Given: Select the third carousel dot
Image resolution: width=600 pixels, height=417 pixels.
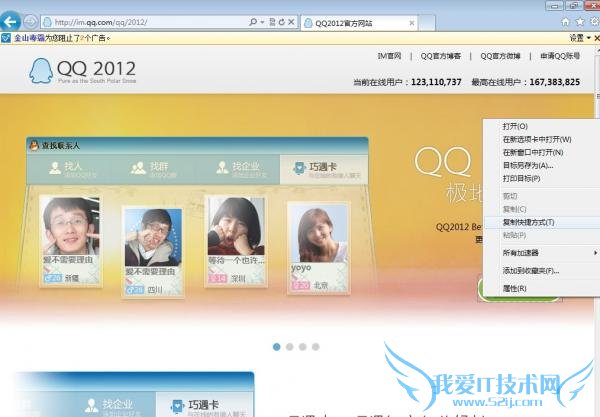Looking at the screenshot, I should [303, 347].
